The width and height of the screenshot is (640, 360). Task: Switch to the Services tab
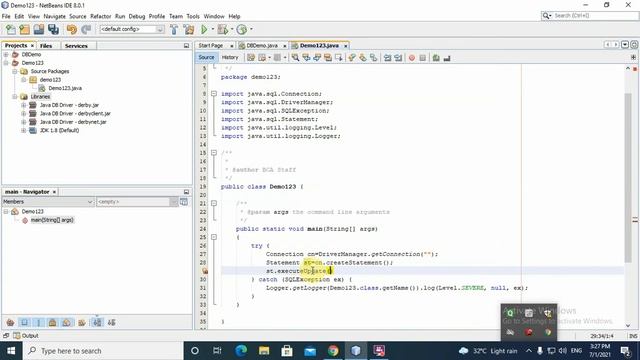coord(76,46)
